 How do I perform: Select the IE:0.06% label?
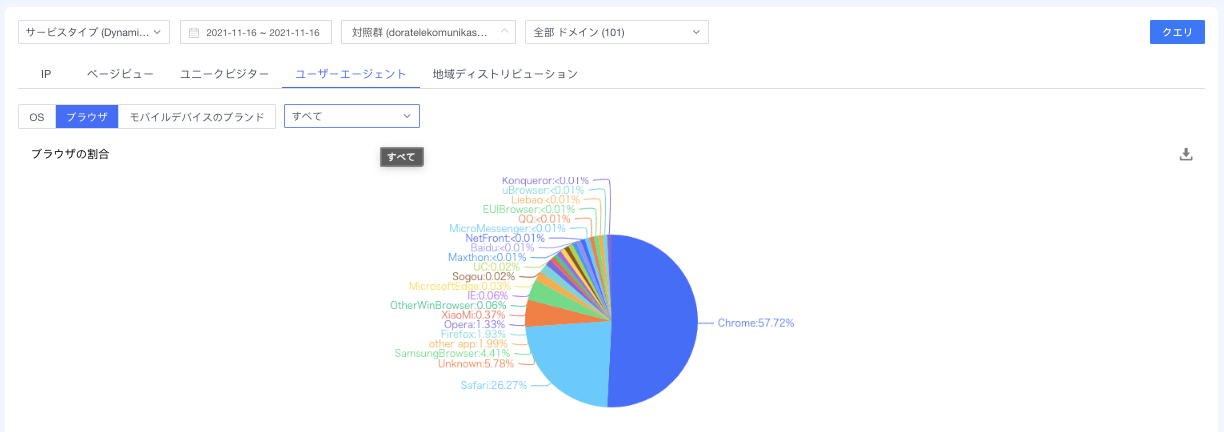click(488, 296)
